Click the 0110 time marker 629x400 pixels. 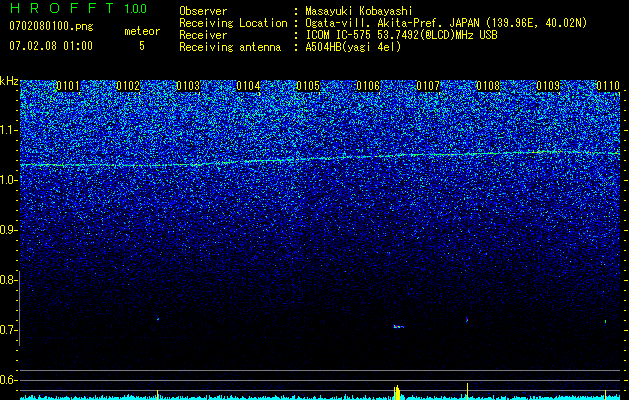608,86
